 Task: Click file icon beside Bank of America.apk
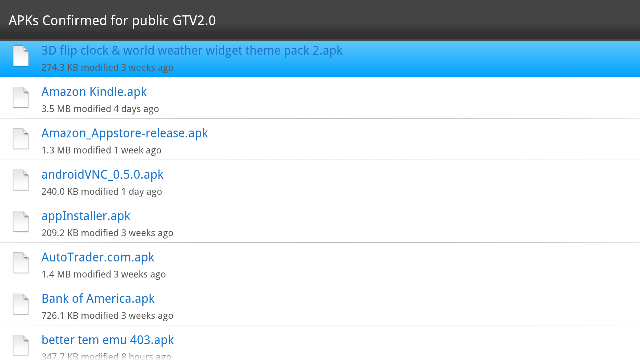(x=21, y=304)
